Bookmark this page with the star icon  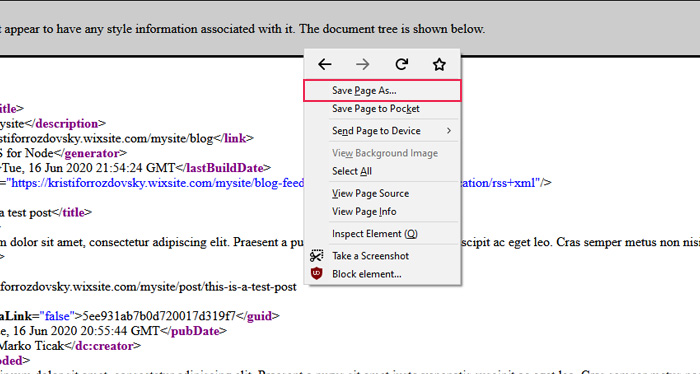point(439,65)
